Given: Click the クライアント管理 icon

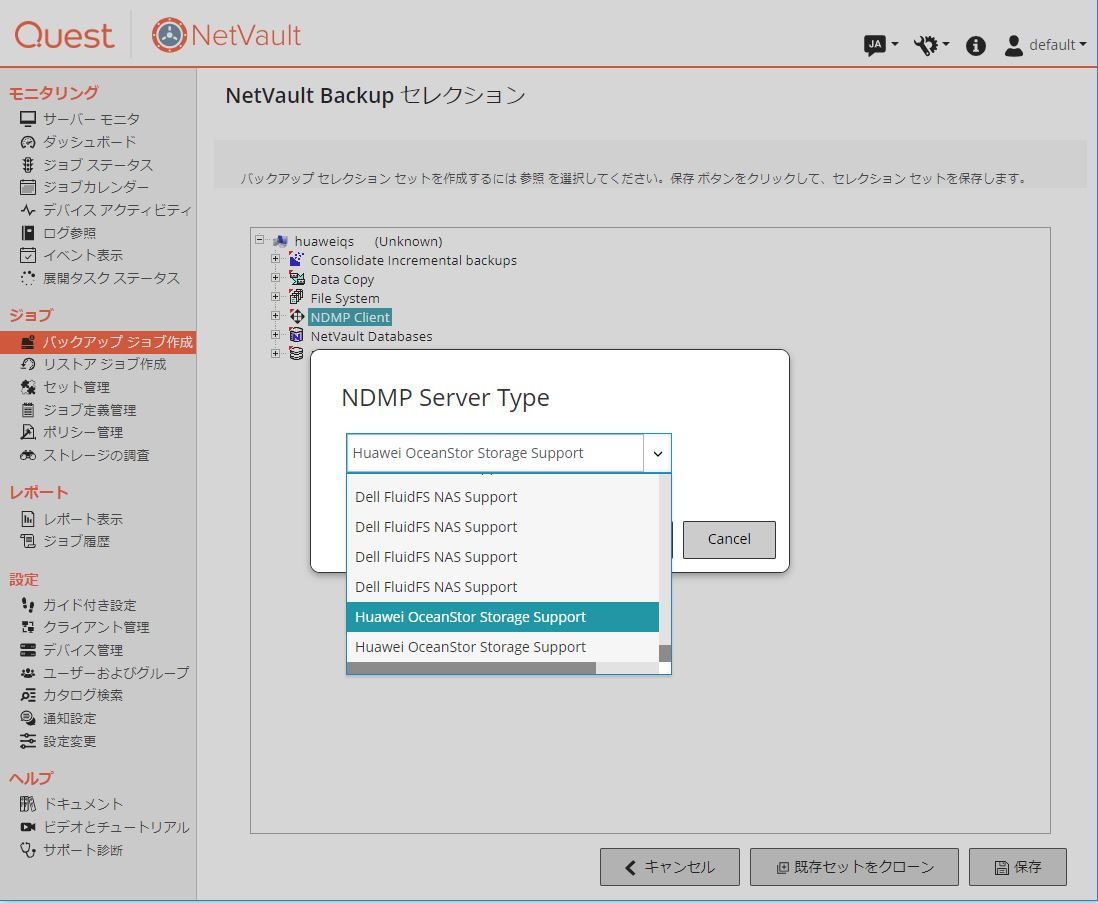Looking at the screenshot, I should [x=28, y=627].
